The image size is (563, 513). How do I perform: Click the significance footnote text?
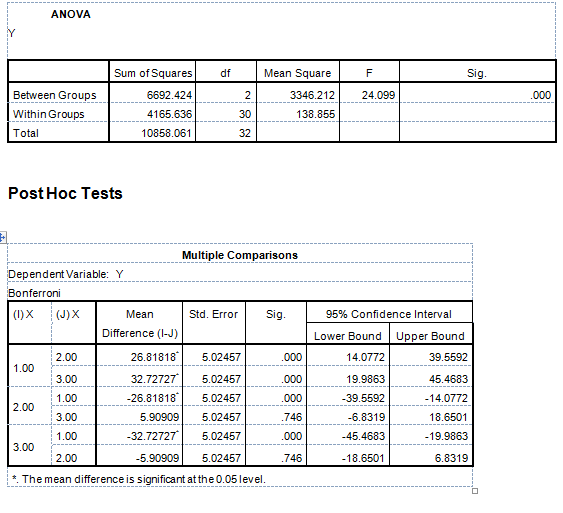click(x=139, y=479)
